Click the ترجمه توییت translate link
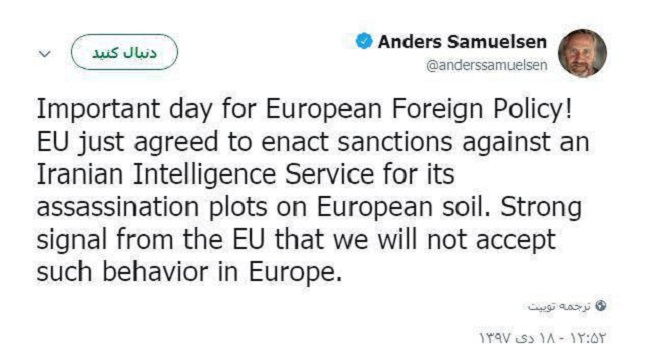 point(559,306)
